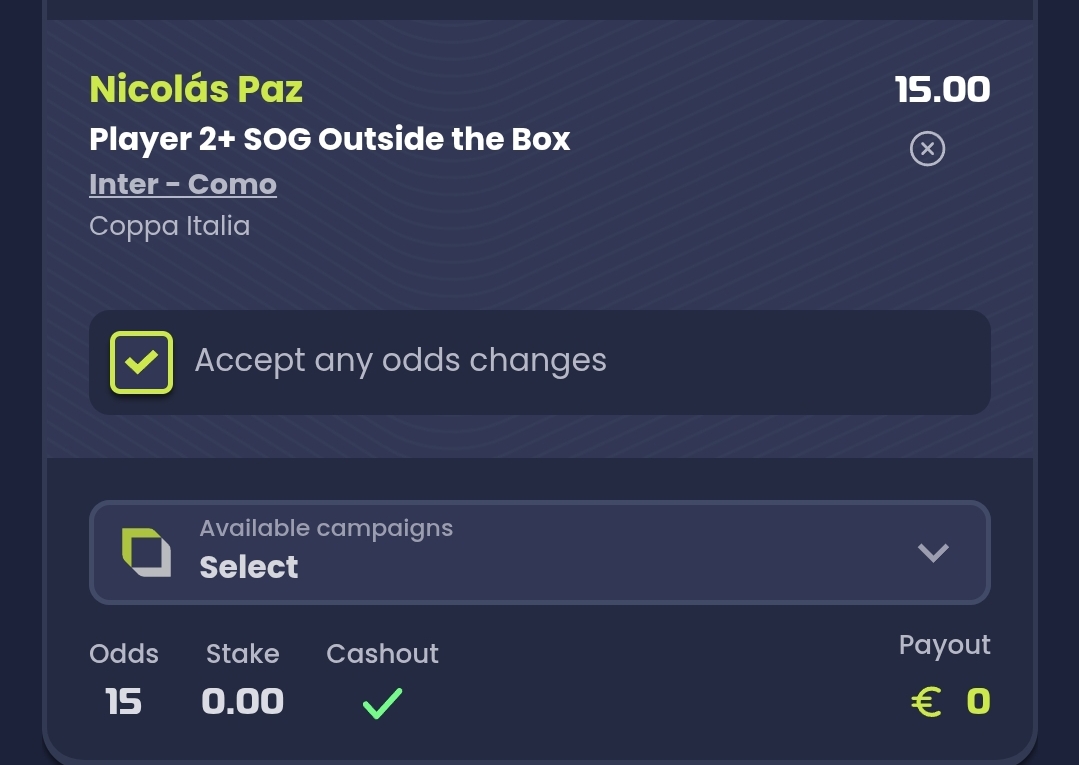
Task: Untick the Accept any odds changes checkbox
Action: click(x=141, y=362)
